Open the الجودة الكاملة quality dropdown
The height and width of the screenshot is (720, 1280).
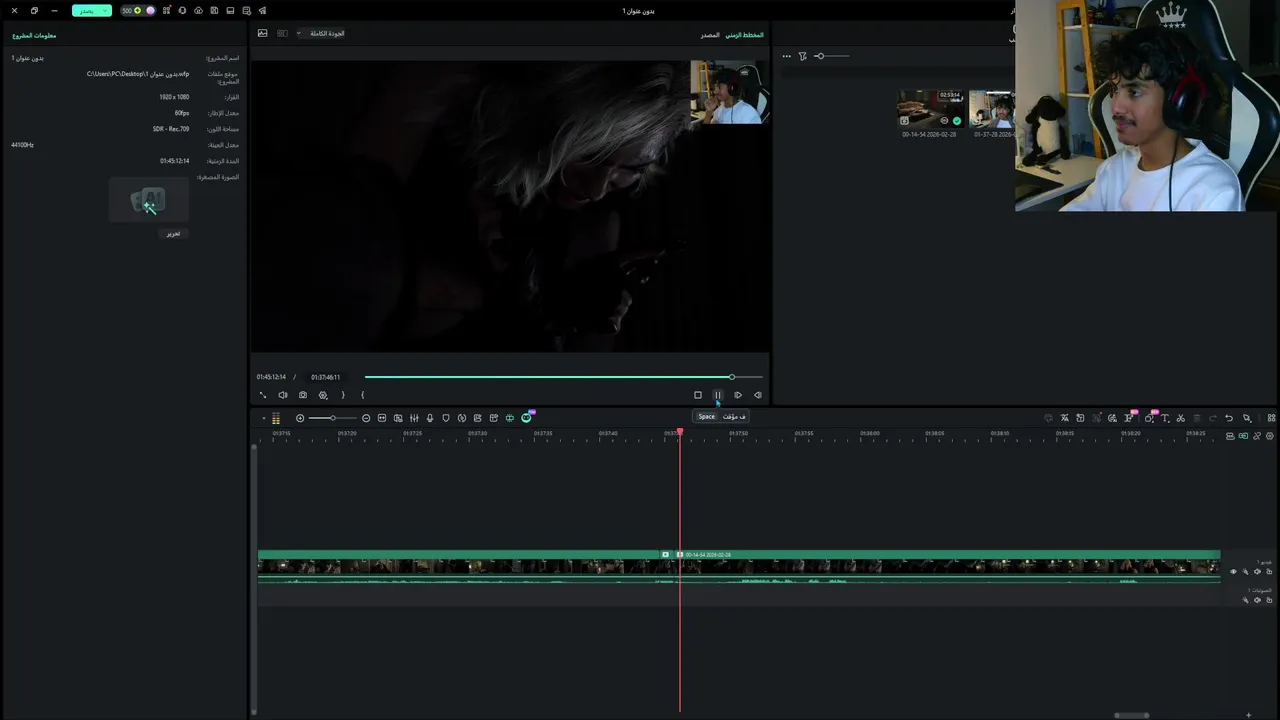tap(321, 33)
